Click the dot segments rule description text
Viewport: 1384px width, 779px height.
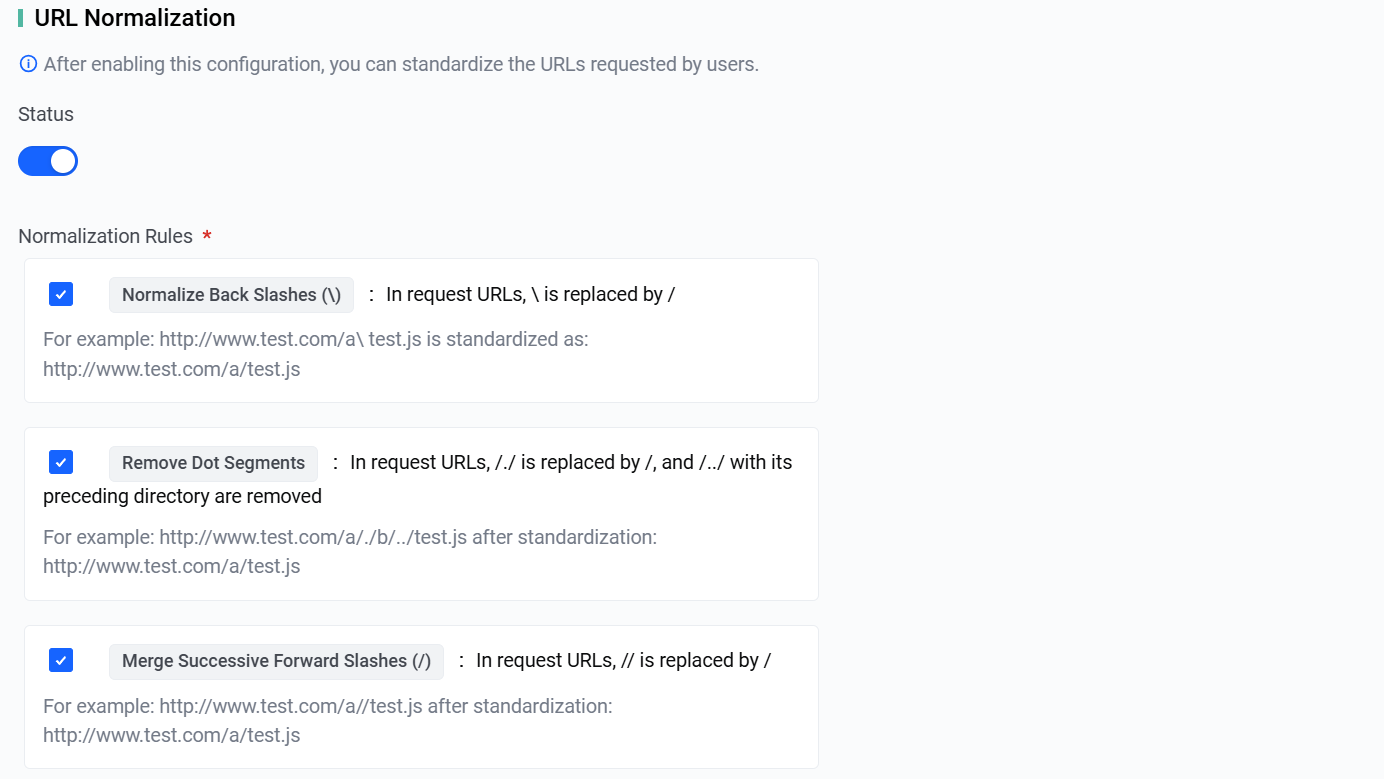point(418,479)
